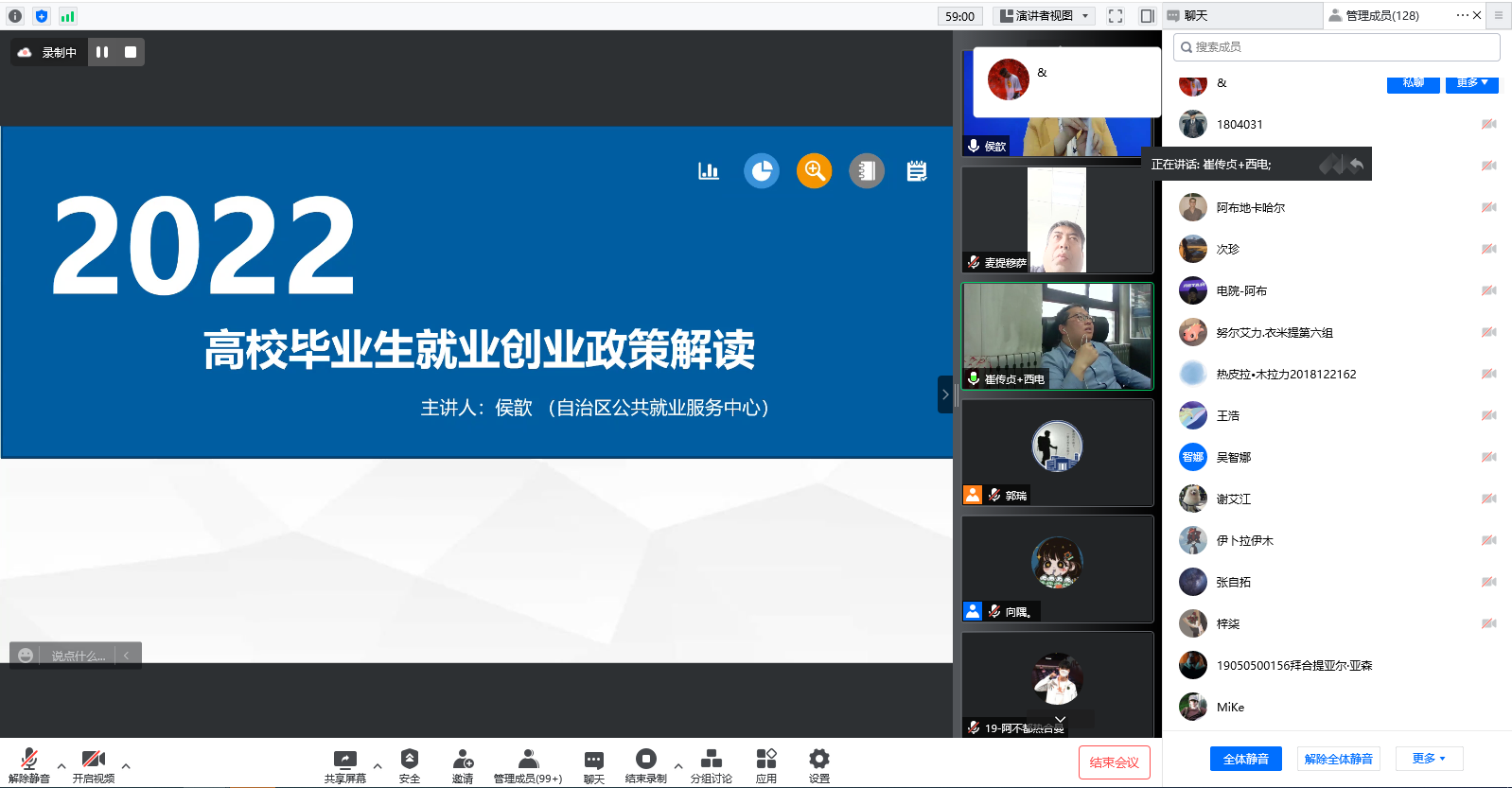Click the pie chart icon on slide
Image resolution: width=1512 pixels, height=788 pixels.
pos(761,171)
